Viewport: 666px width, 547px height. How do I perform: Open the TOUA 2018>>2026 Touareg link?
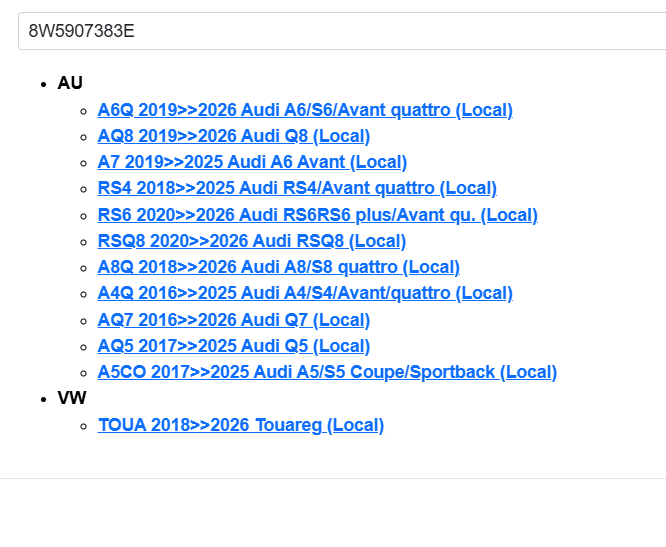pyautogui.click(x=240, y=425)
